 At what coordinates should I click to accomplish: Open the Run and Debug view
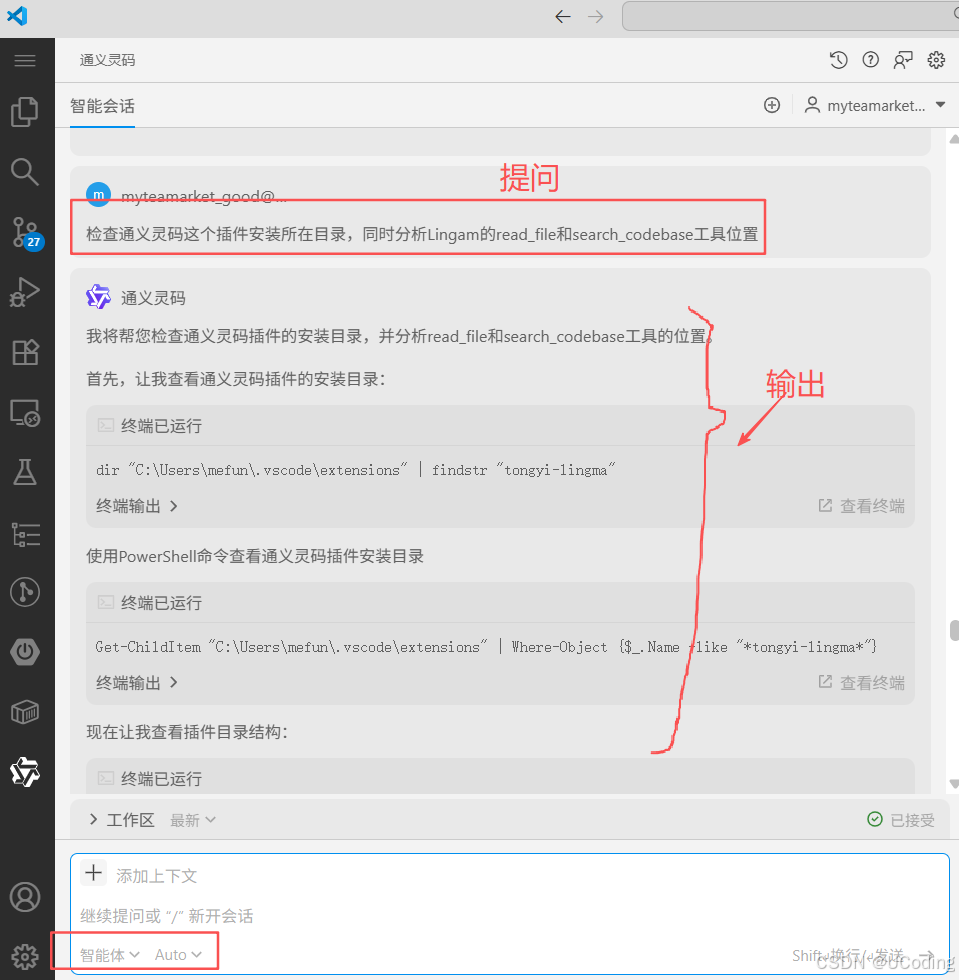25,292
